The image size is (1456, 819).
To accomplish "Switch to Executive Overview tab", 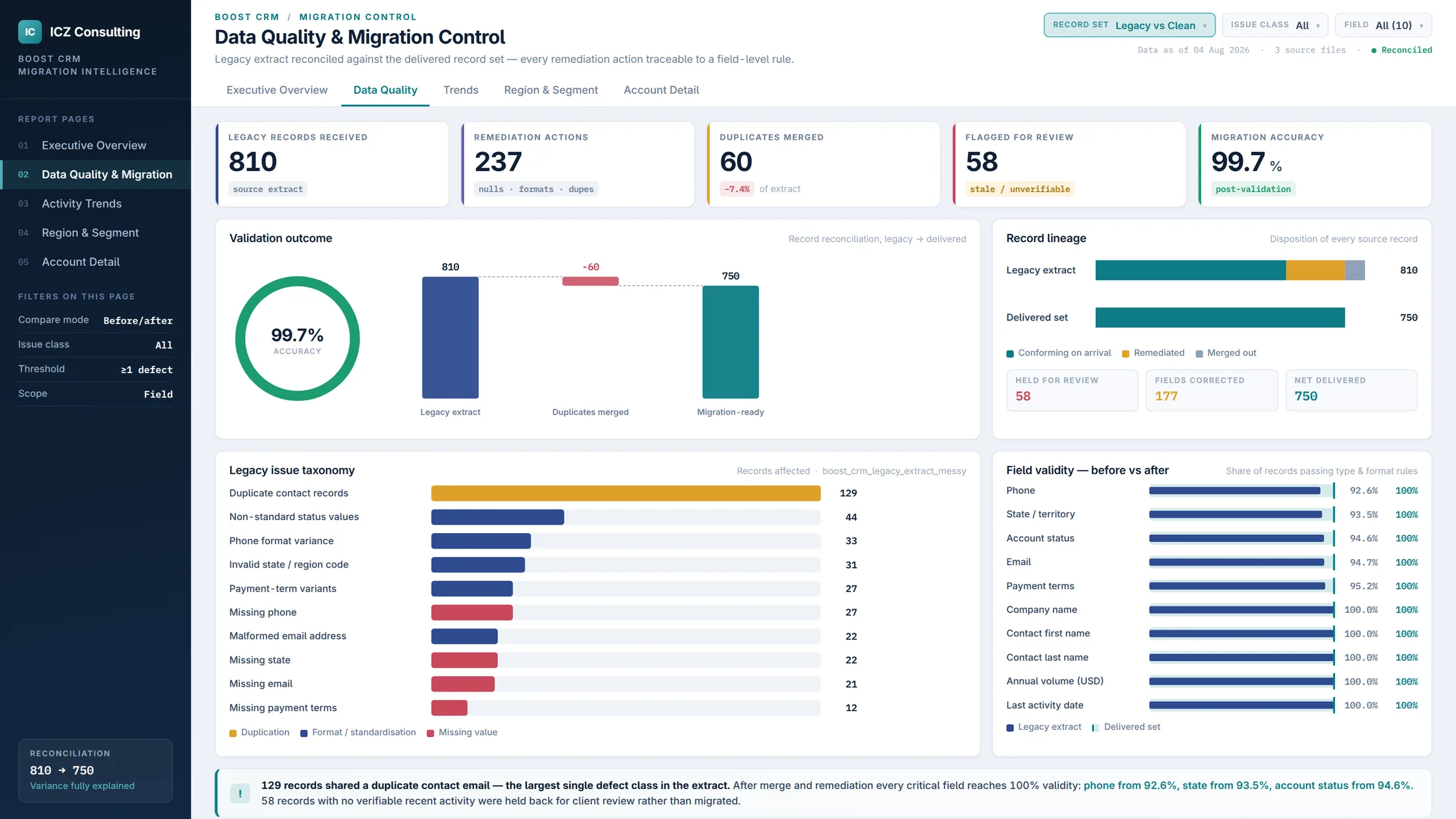I will coord(277,90).
